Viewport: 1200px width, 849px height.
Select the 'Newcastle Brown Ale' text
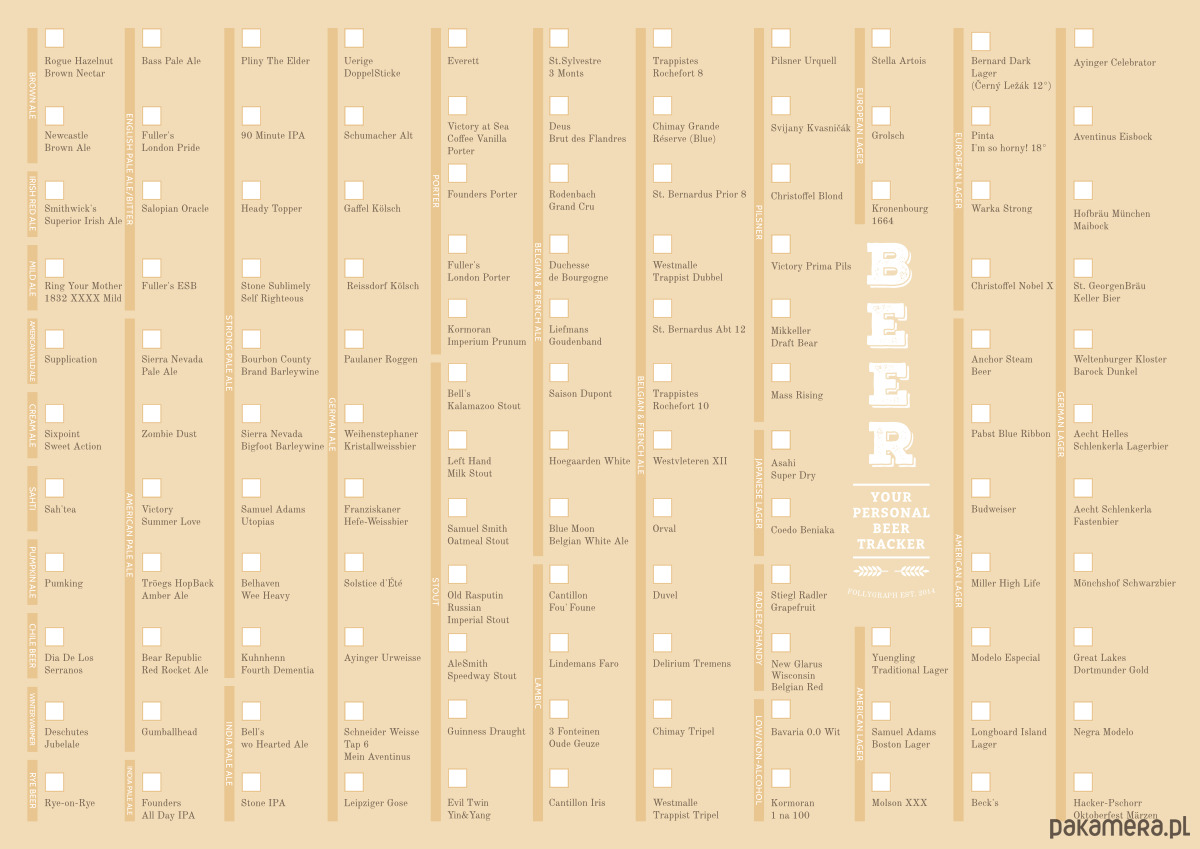(x=68, y=142)
